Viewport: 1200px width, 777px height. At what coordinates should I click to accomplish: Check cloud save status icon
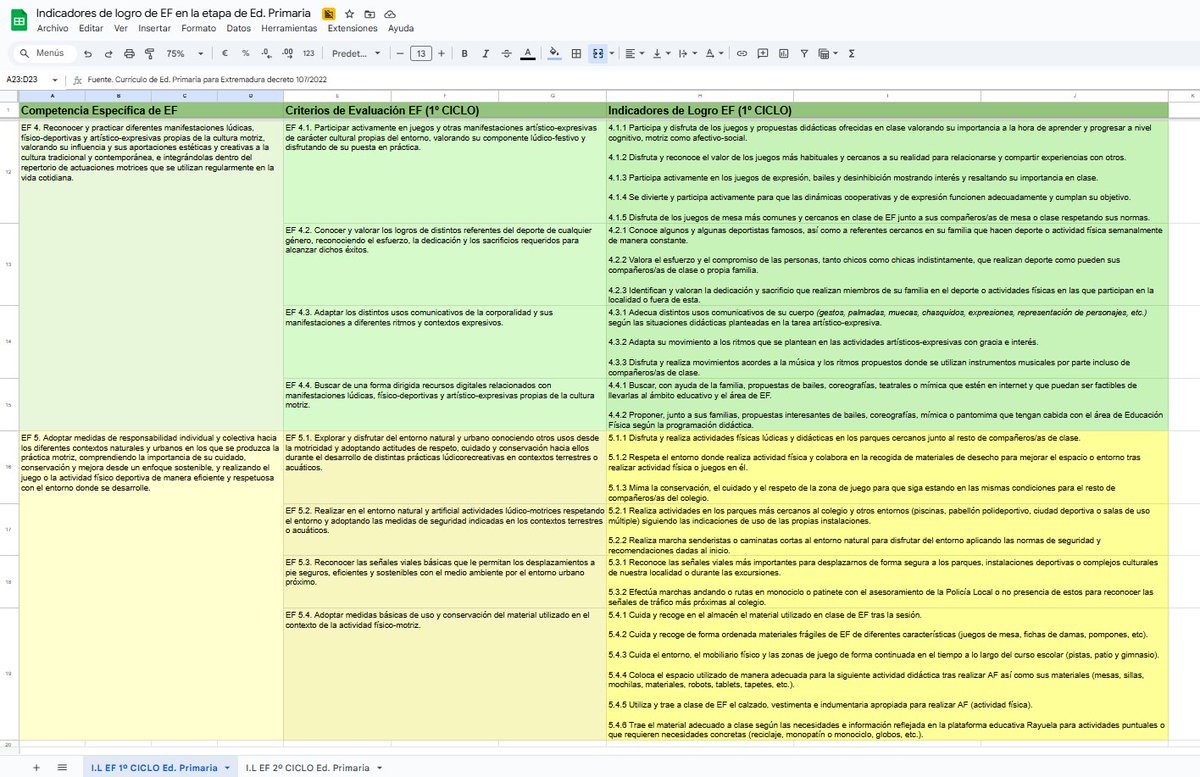390,14
